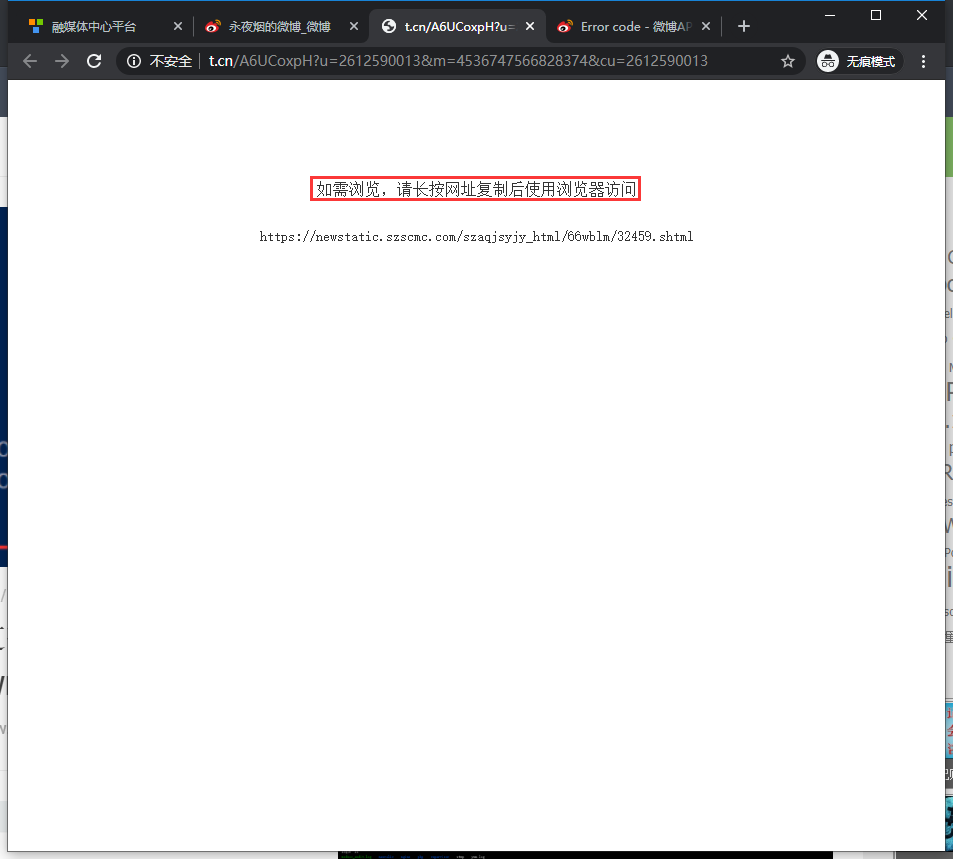Click the forward navigation arrow
This screenshot has width=953, height=859.
(62, 61)
